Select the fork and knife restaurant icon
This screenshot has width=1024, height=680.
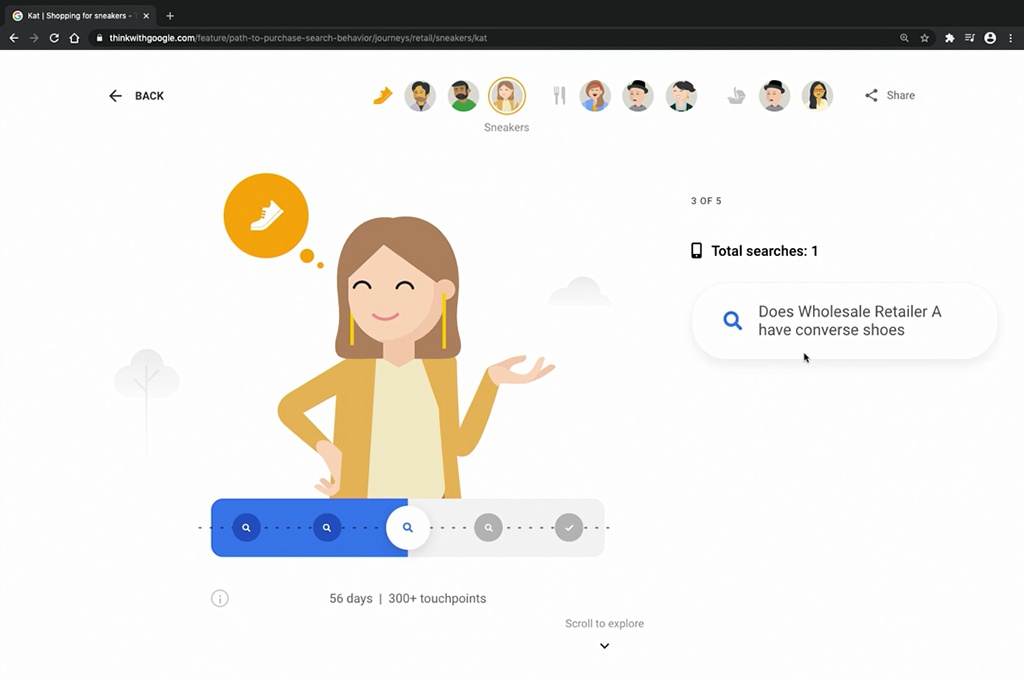pos(559,96)
